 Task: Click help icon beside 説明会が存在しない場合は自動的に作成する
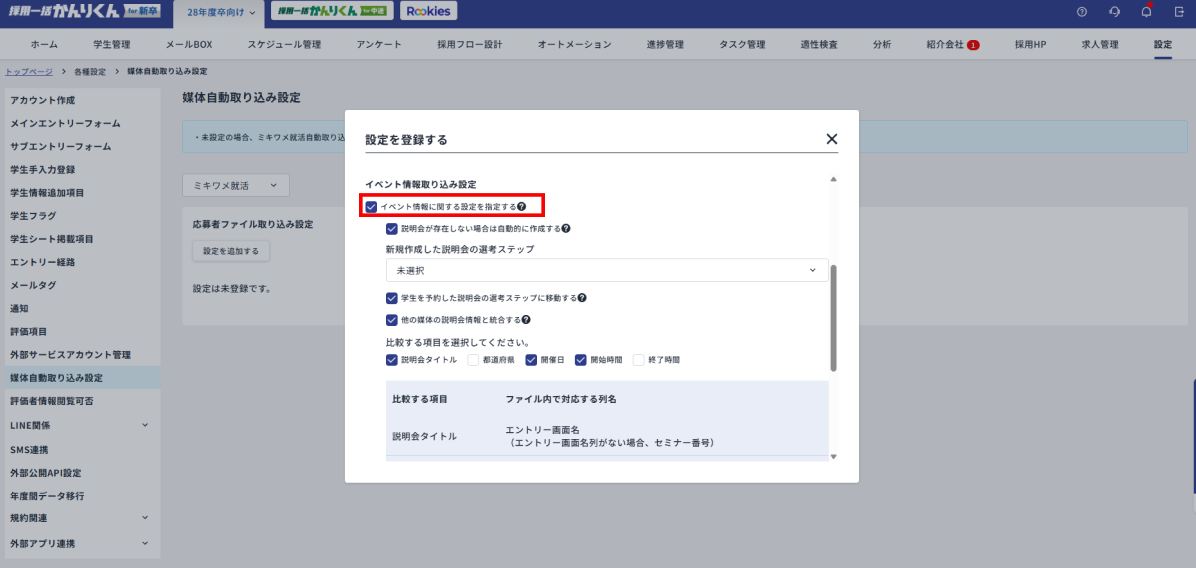click(567, 228)
